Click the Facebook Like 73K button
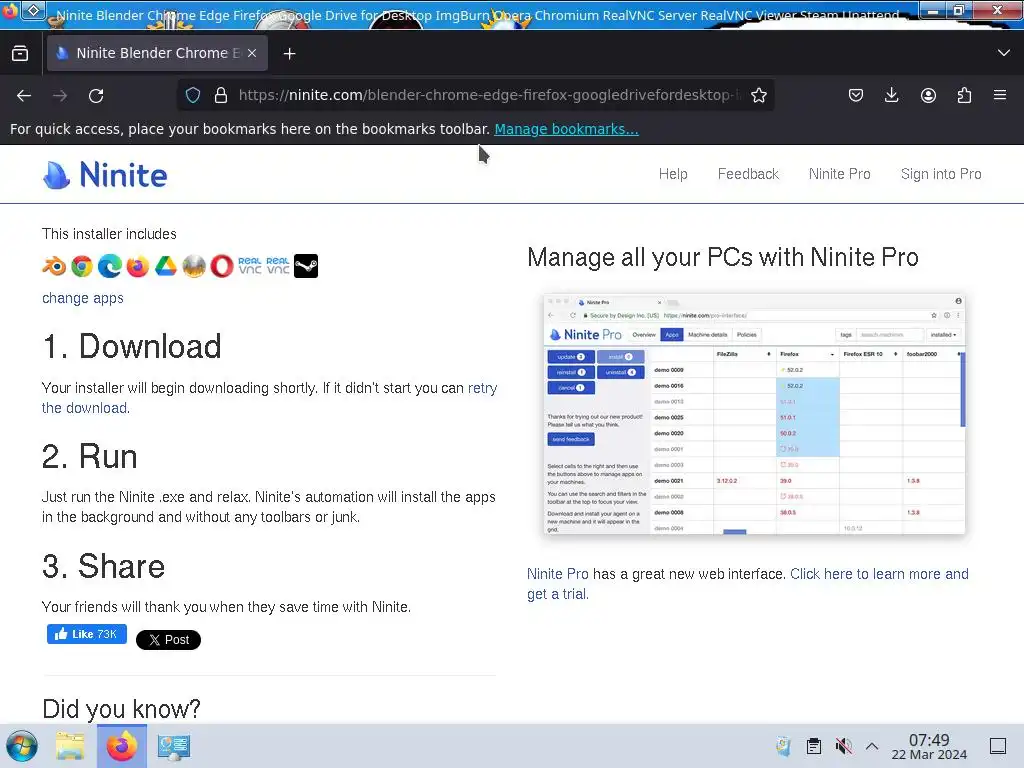This screenshot has width=1024, height=768. (x=87, y=634)
